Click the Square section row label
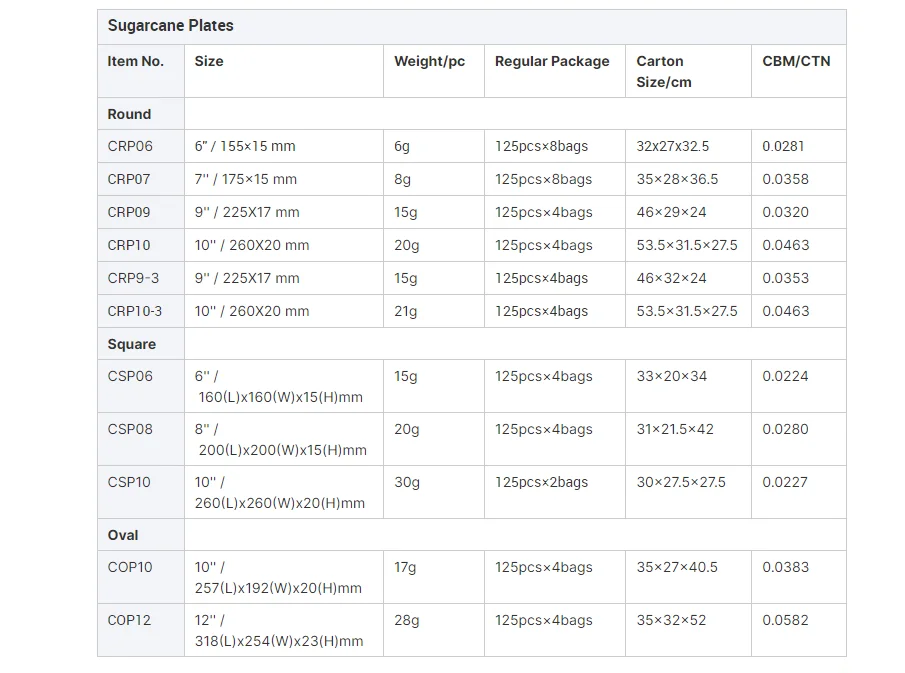This screenshot has width=905, height=673. (132, 344)
